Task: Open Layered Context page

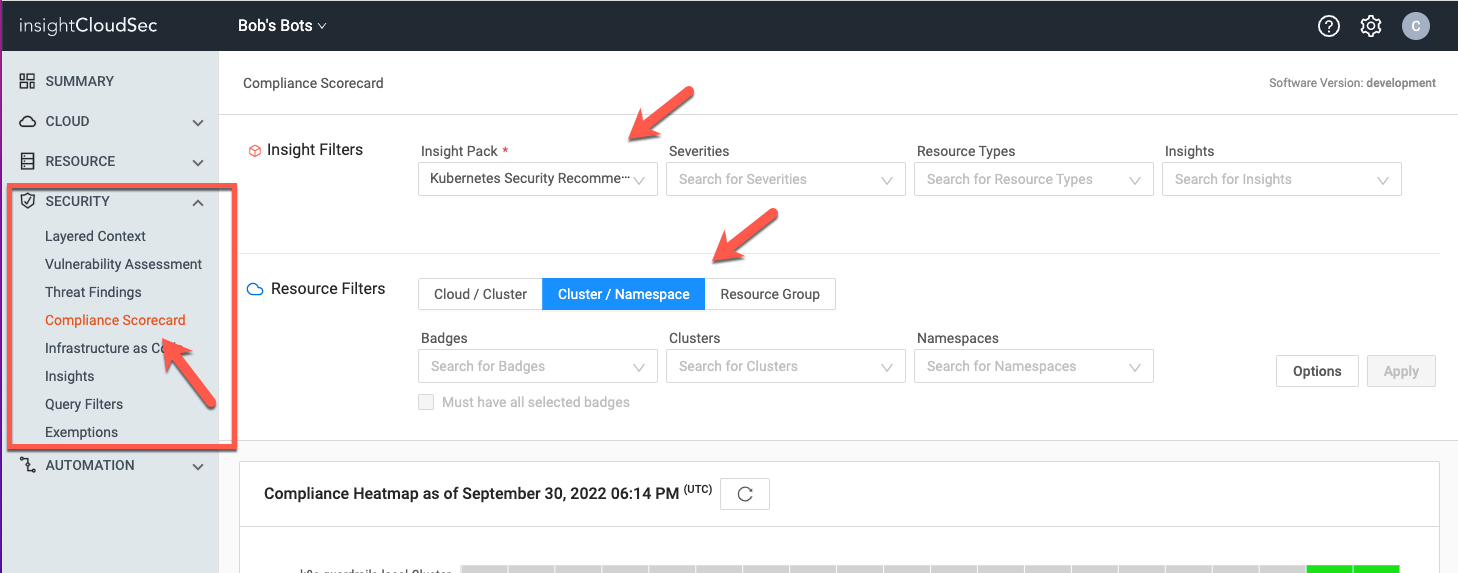Action: (95, 236)
